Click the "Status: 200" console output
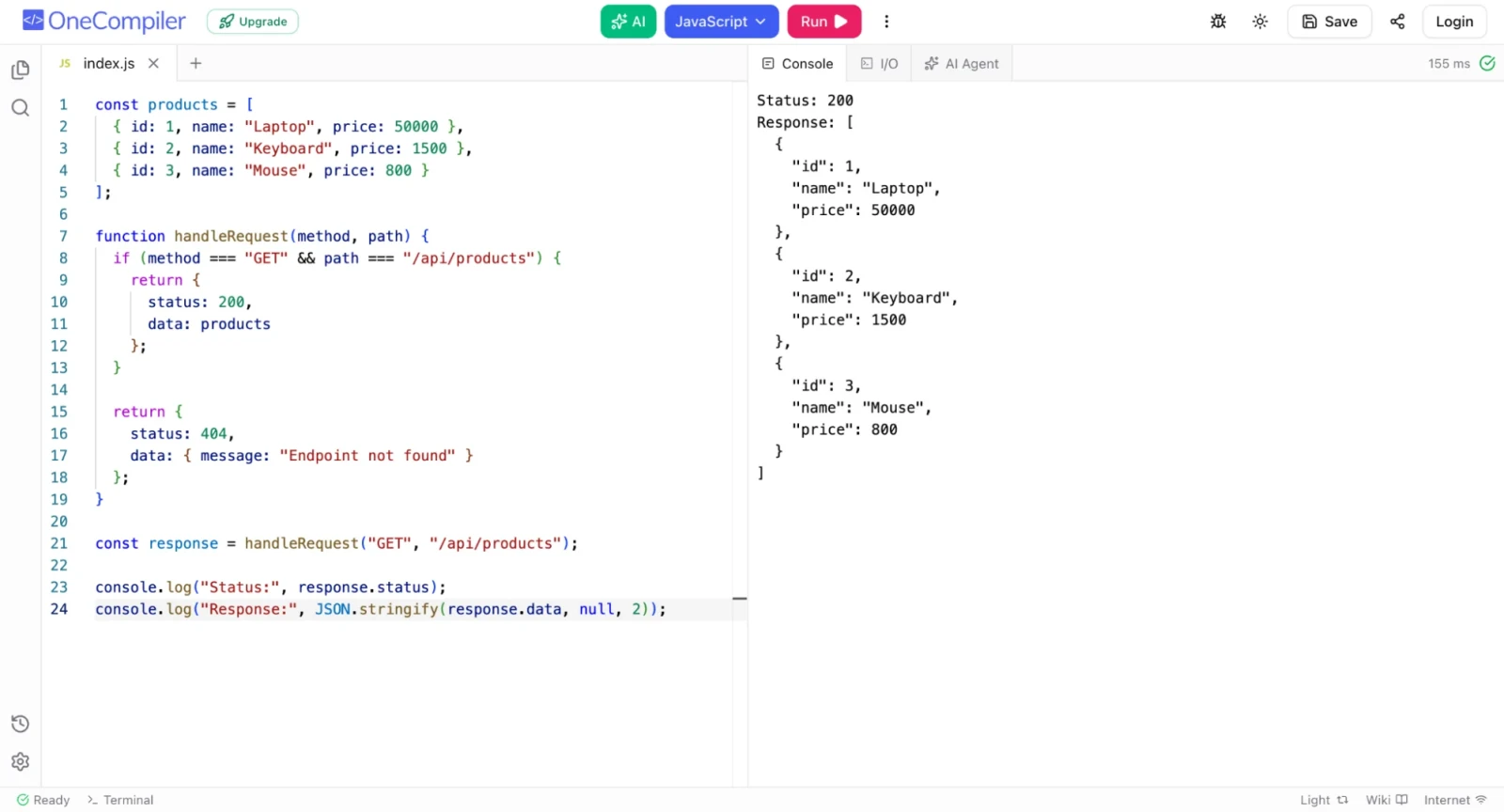The width and height of the screenshot is (1504, 812). click(x=805, y=101)
